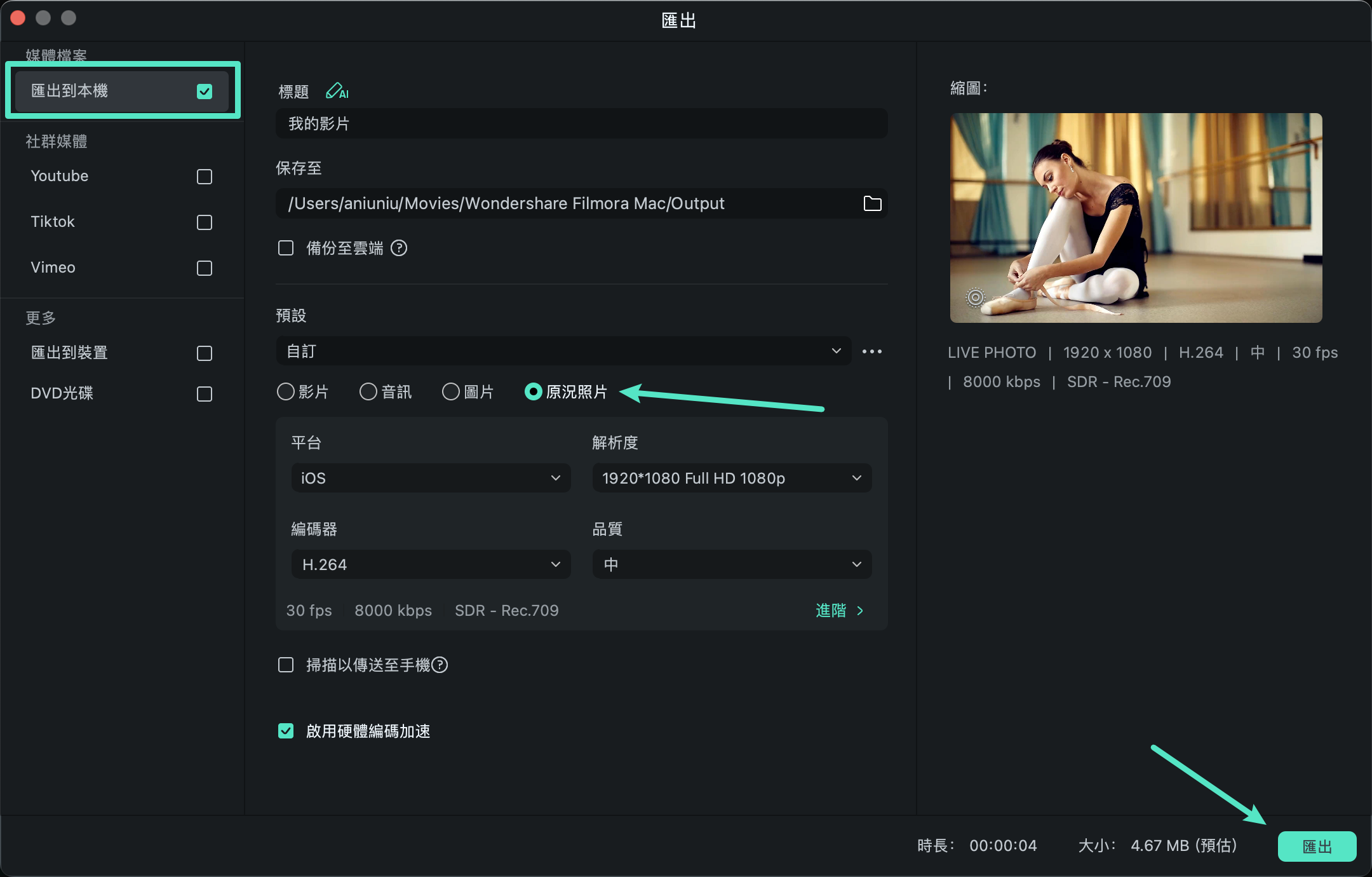This screenshot has width=1372, height=877.
Task: Click the 標題 title input field
Action: click(581, 123)
